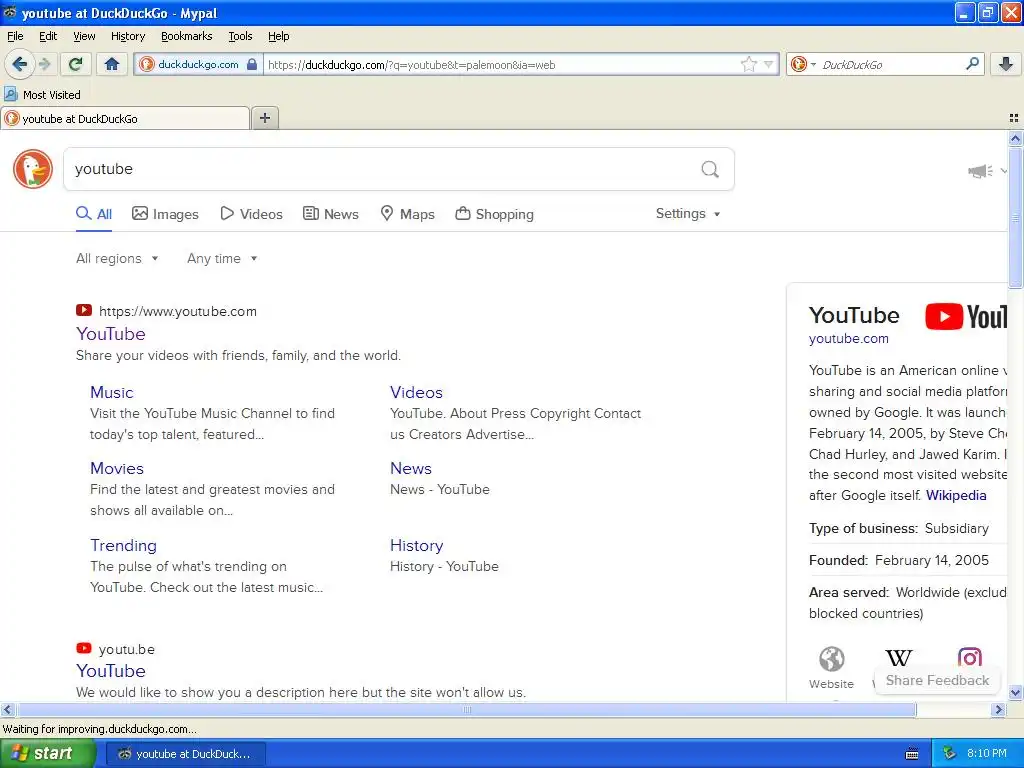Go back with the browser back arrow
1024x768 pixels.
point(20,64)
